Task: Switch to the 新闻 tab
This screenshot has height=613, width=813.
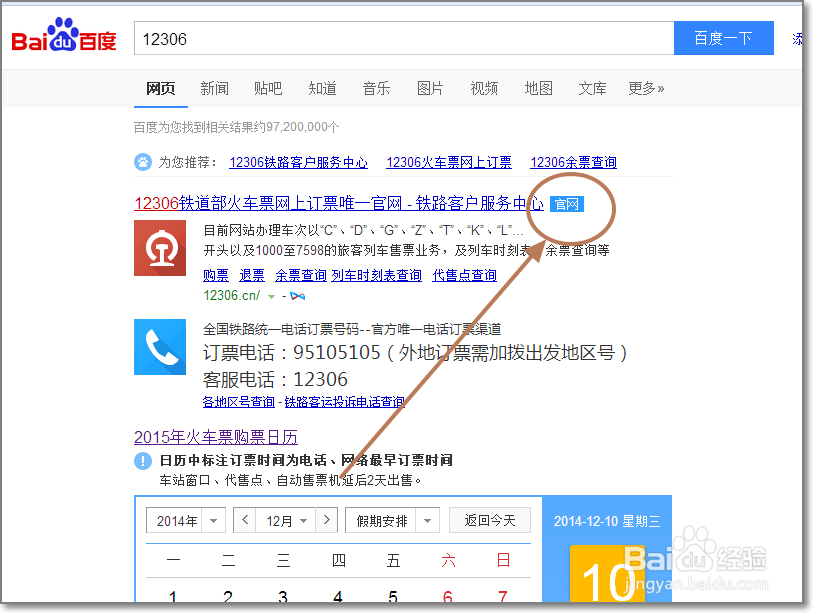Action: coord(214,88)
